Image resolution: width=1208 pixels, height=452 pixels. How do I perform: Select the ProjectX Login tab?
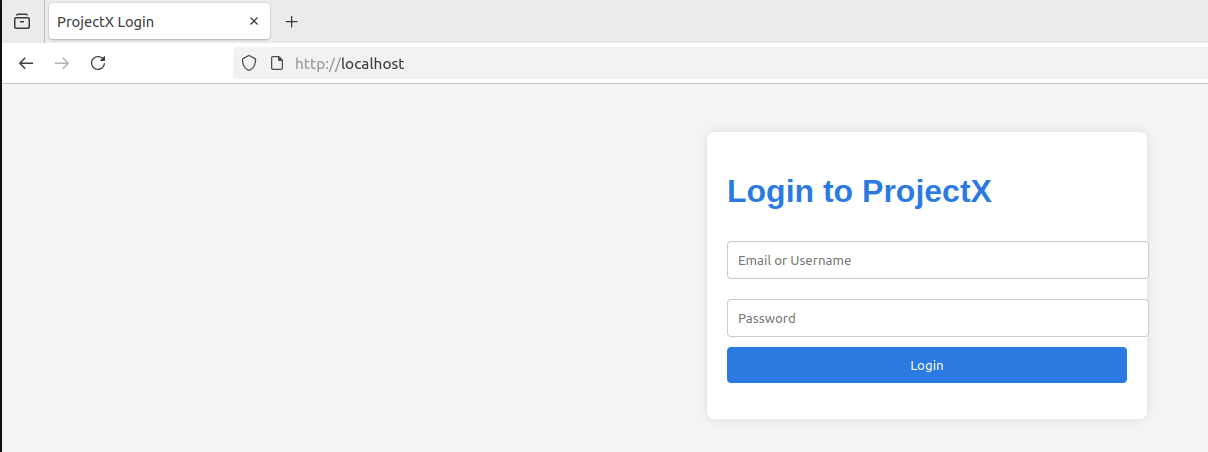tap(140, 21)
